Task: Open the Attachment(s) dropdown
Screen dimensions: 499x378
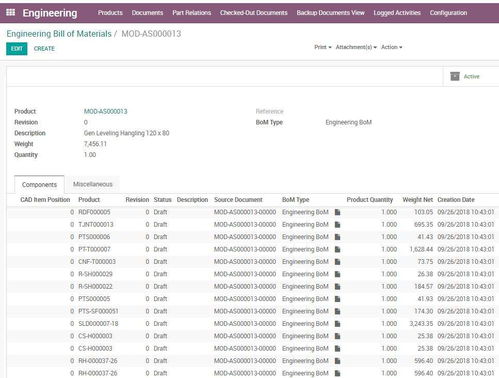Action: click(x=356, y=47)
